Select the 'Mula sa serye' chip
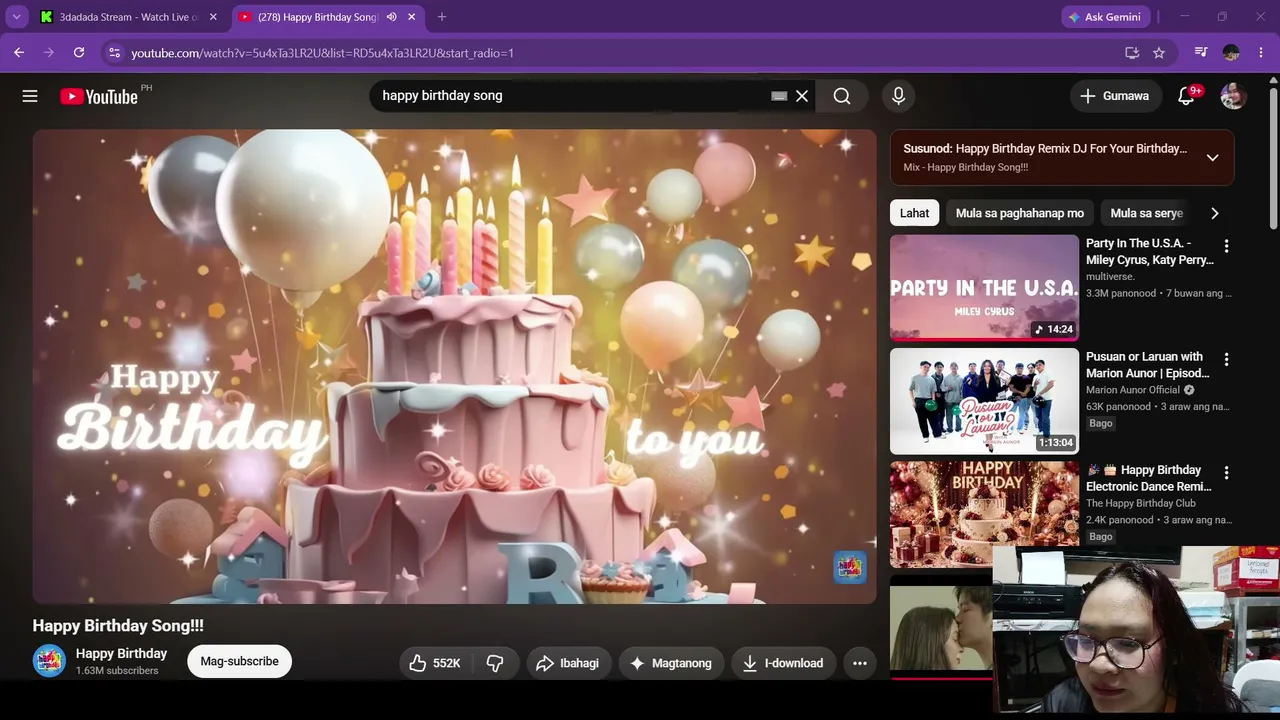The image size is (1280, 720). (x=1146, y=213)
